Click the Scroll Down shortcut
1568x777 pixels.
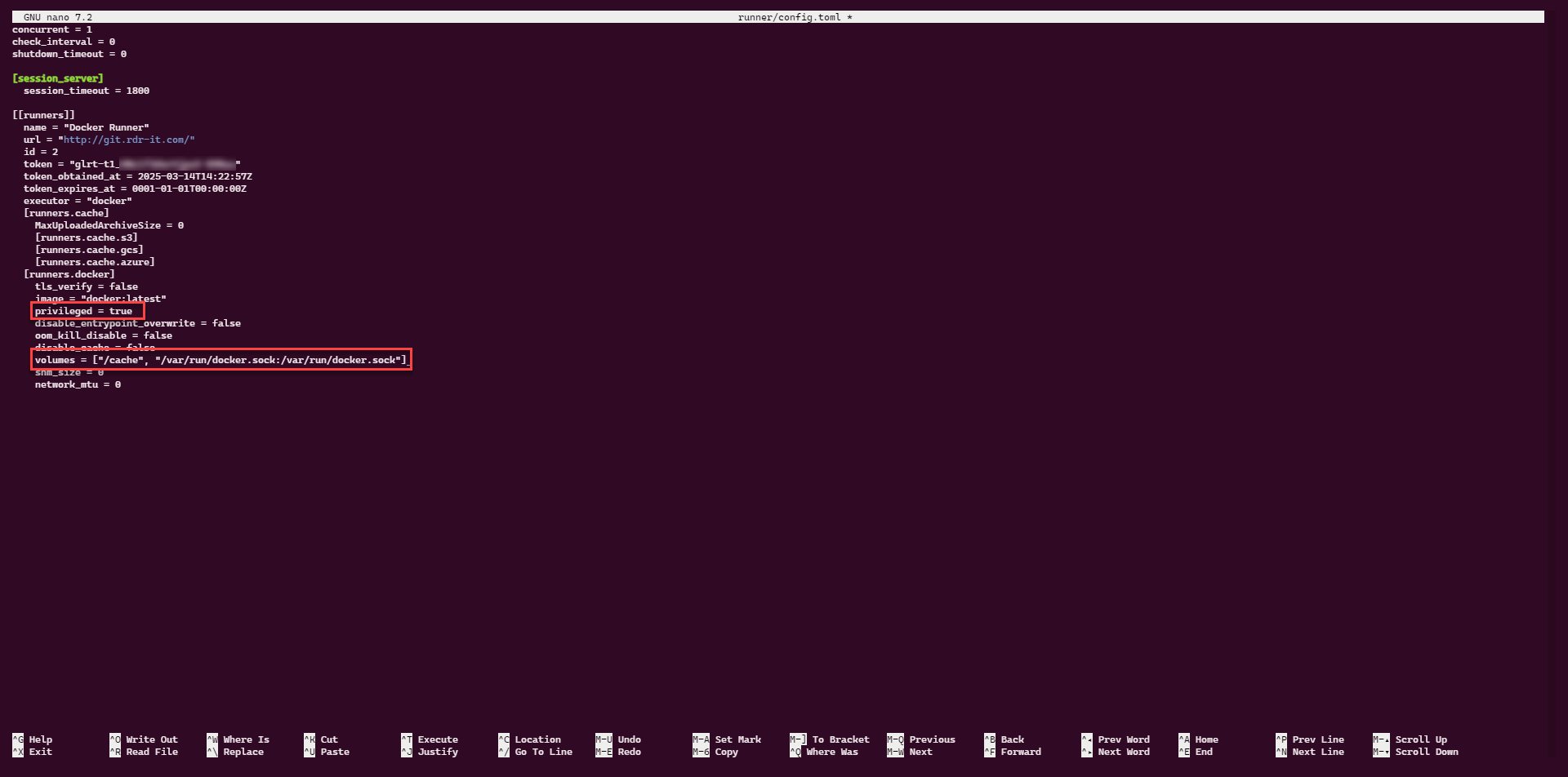(1426, 752)
